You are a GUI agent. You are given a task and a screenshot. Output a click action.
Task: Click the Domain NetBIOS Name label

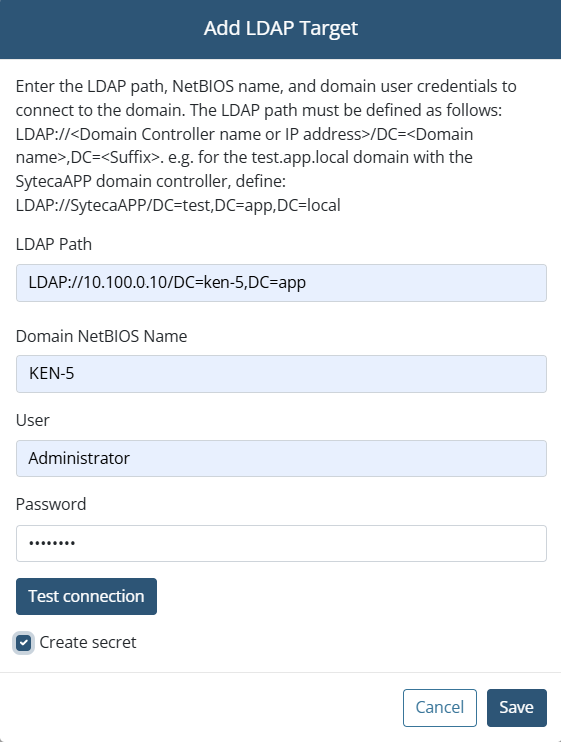click(102, 336)
